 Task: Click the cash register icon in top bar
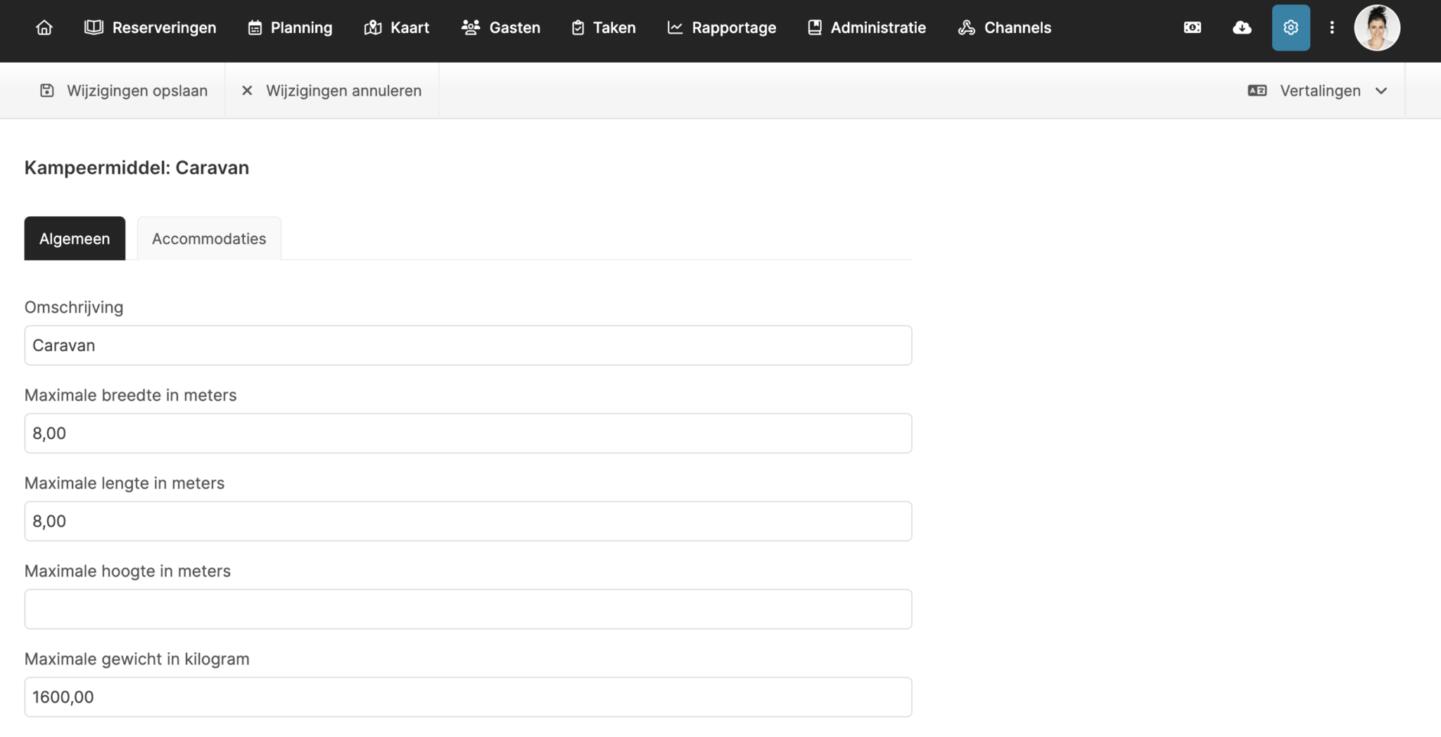point(1192,28)
